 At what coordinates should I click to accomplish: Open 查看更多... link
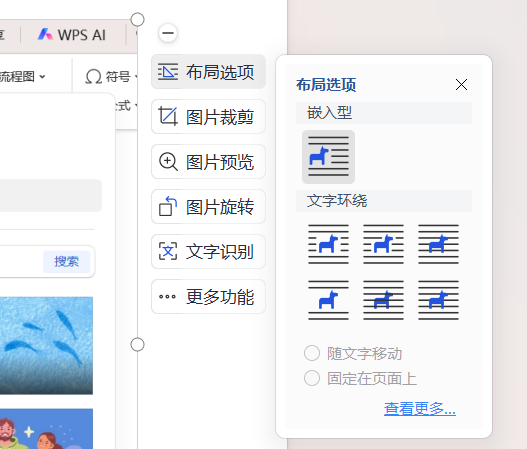tap(420, 409)
